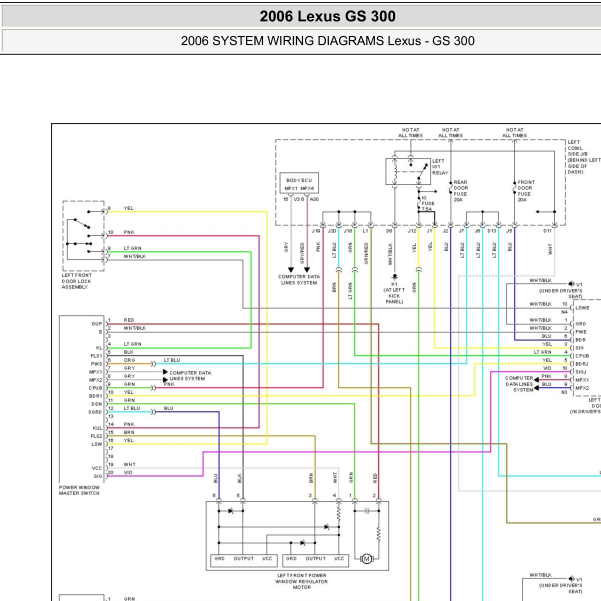
Task: Click the 'BODY ECU' box label
Action: (299, 180)
